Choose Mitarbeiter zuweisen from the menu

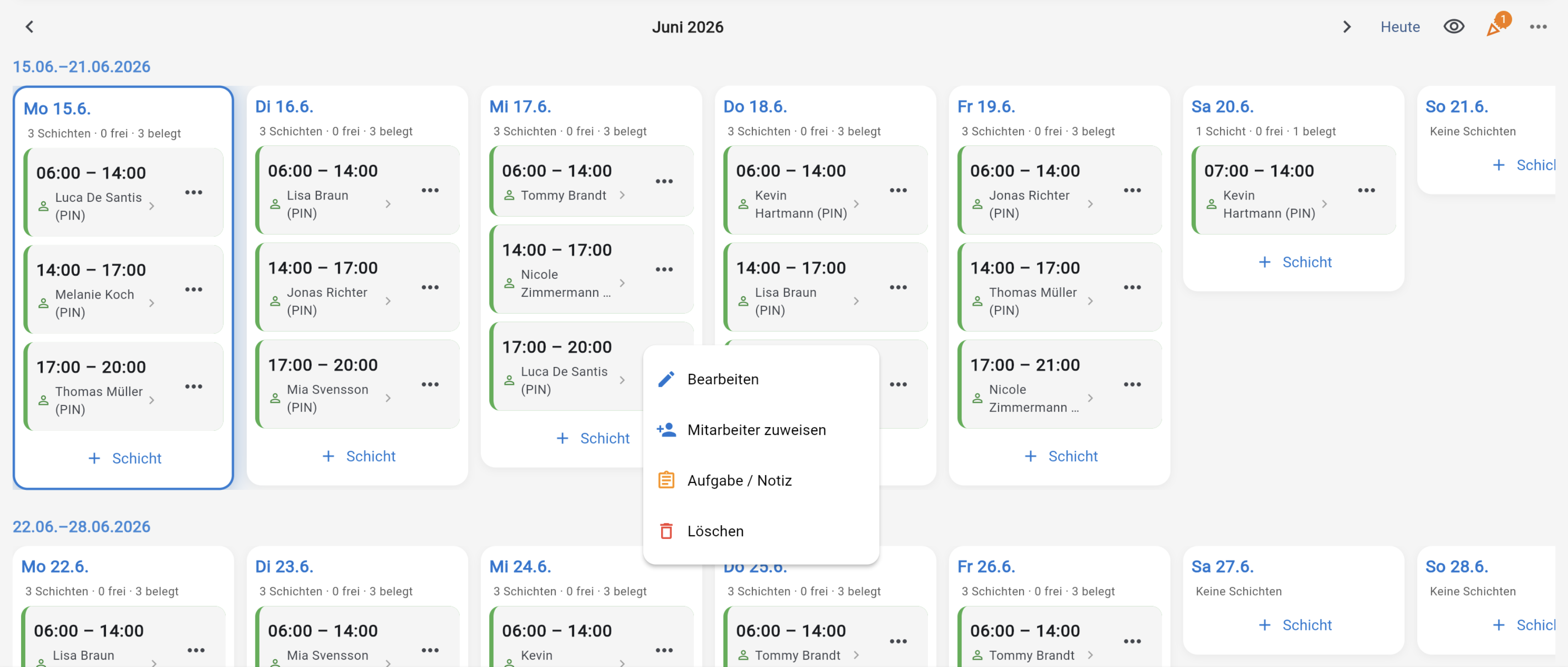pos(761,429)
